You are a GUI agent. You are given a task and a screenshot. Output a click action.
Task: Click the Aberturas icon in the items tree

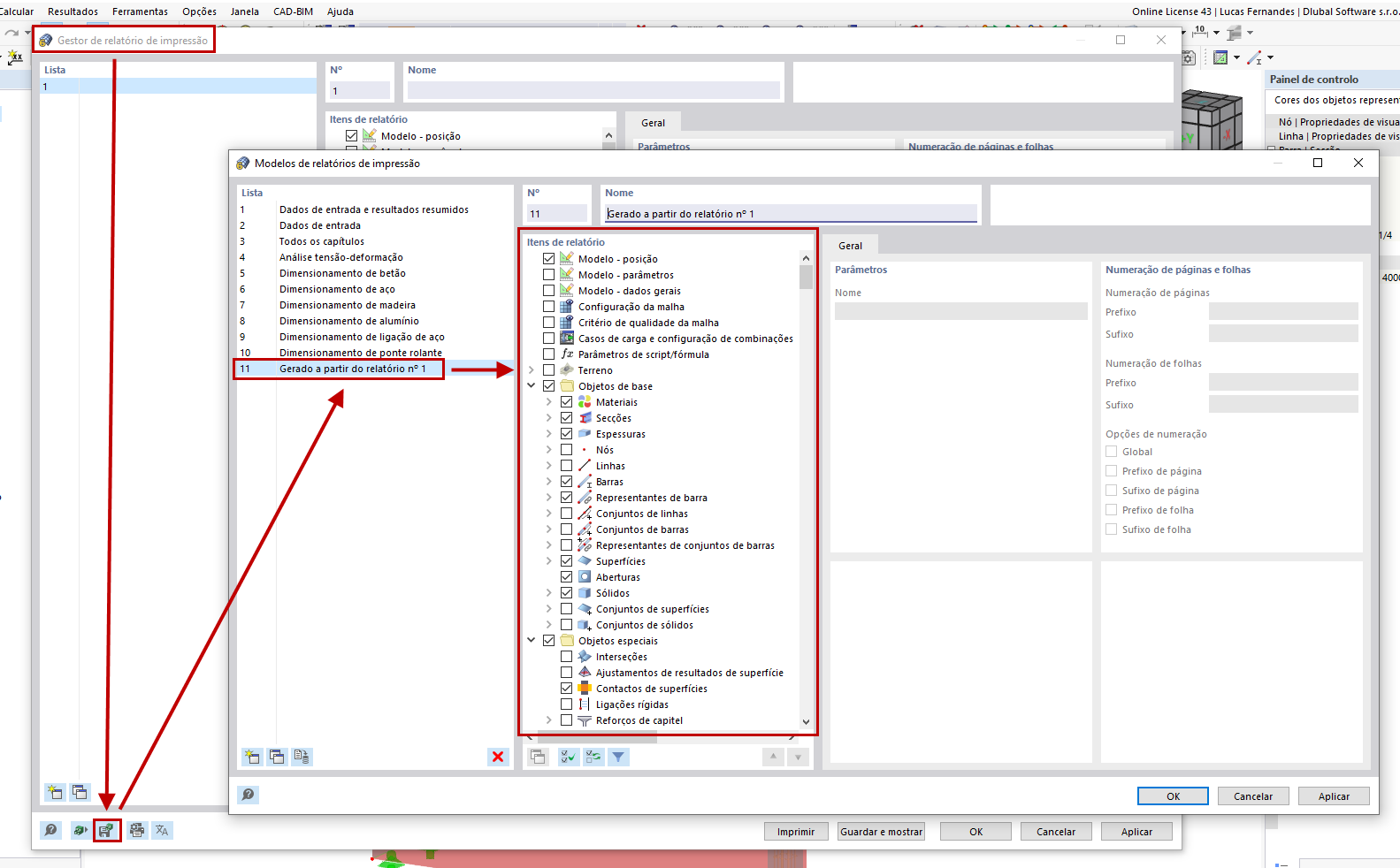tap(585, 577)
